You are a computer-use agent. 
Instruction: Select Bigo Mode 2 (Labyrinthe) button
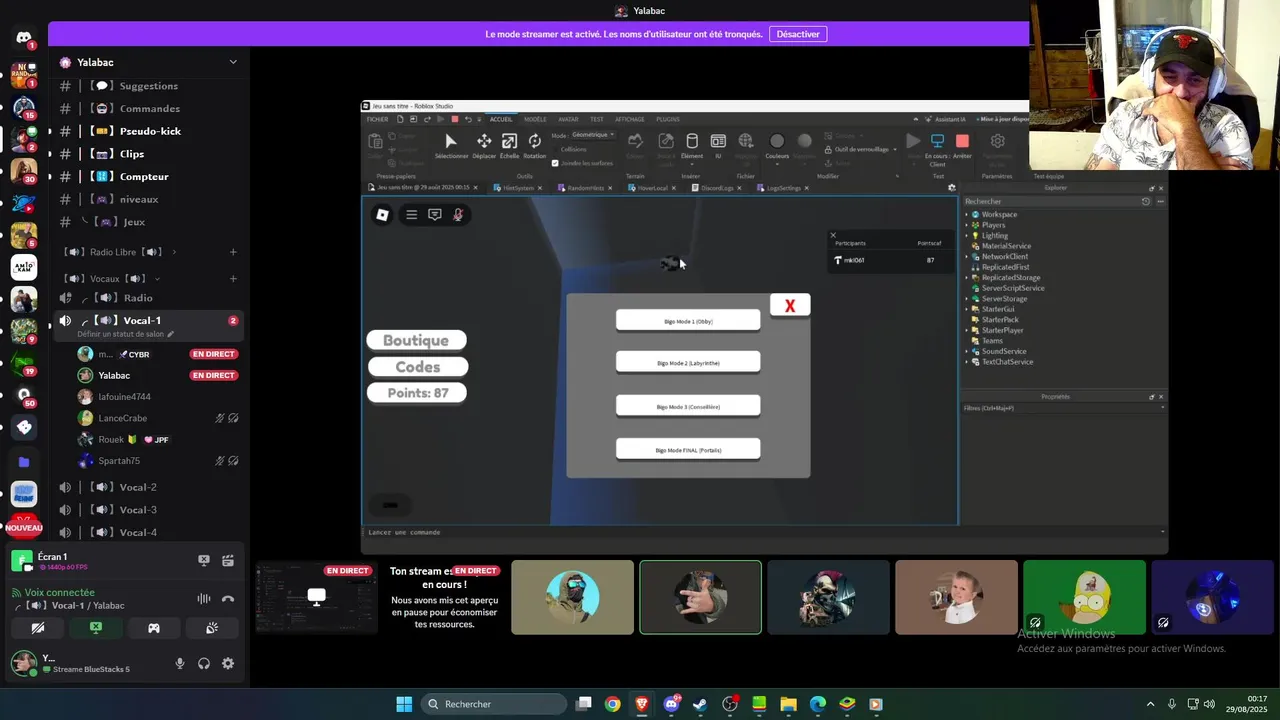pos(688,363)
